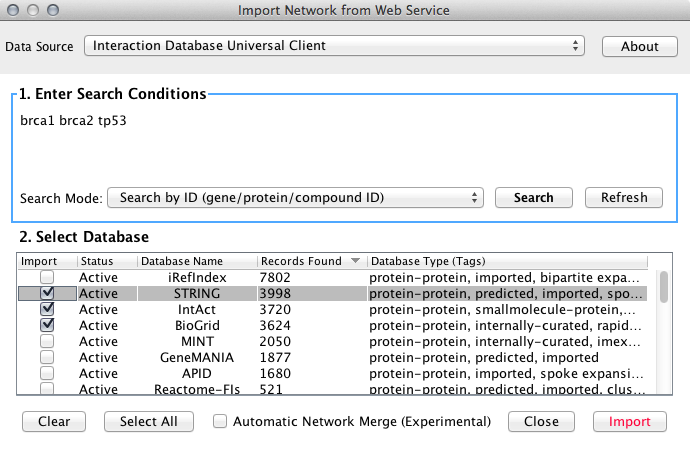Click the Database Name column header

tap(195, 261)
